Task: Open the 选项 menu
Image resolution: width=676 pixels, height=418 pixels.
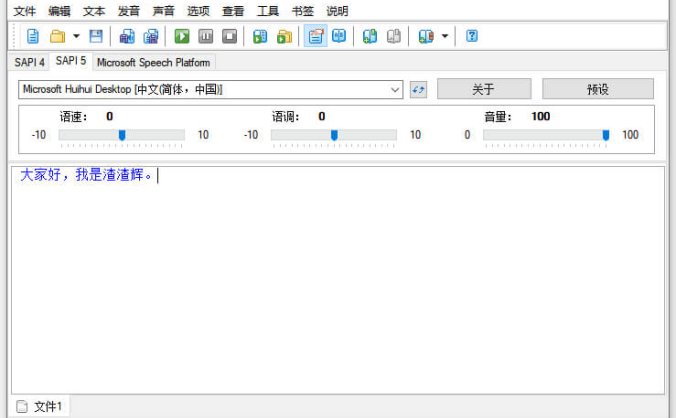Action: click(x=198, y=11)
